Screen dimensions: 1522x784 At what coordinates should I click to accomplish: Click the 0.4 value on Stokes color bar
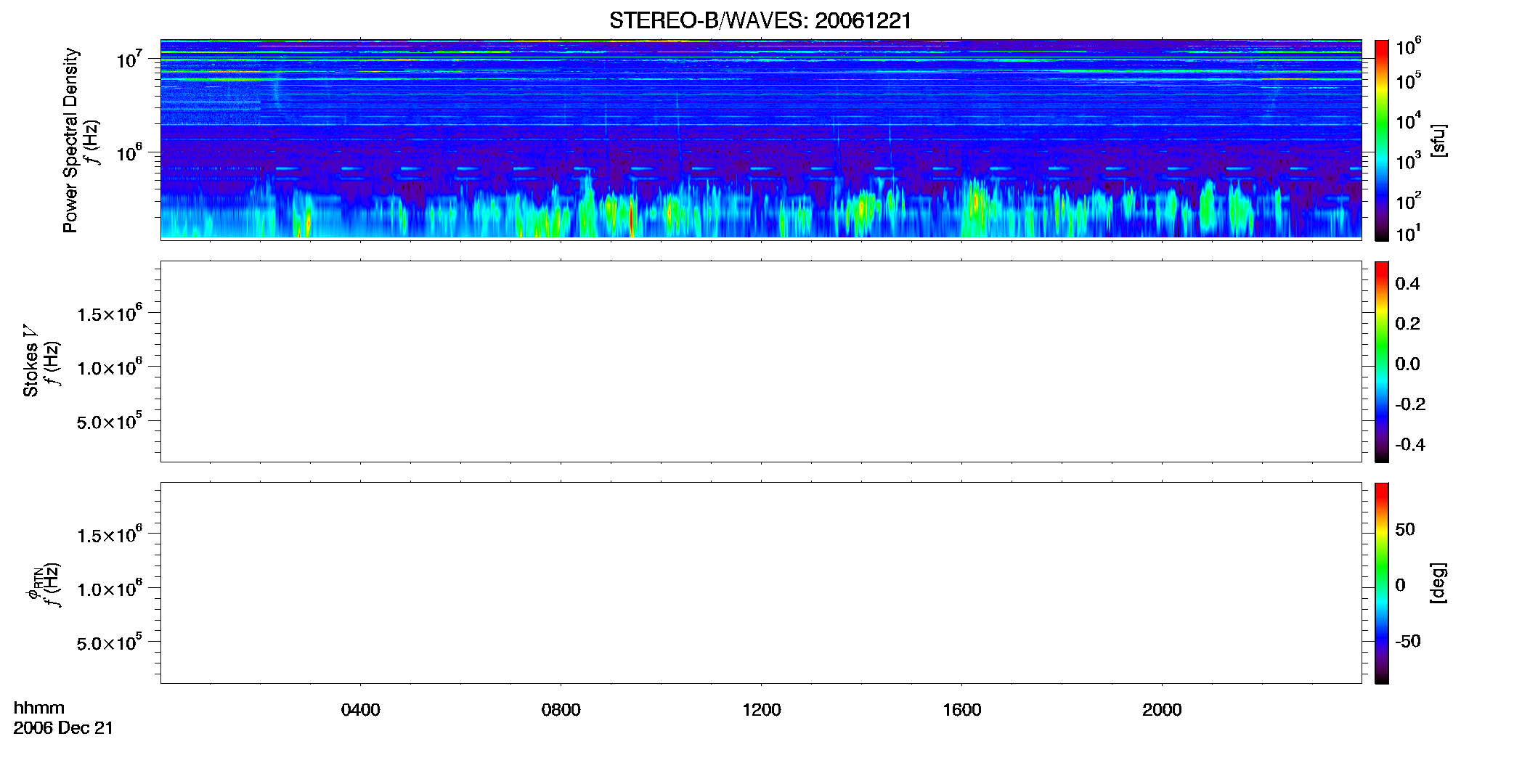pyautogui.click(x=1407, y=284)
